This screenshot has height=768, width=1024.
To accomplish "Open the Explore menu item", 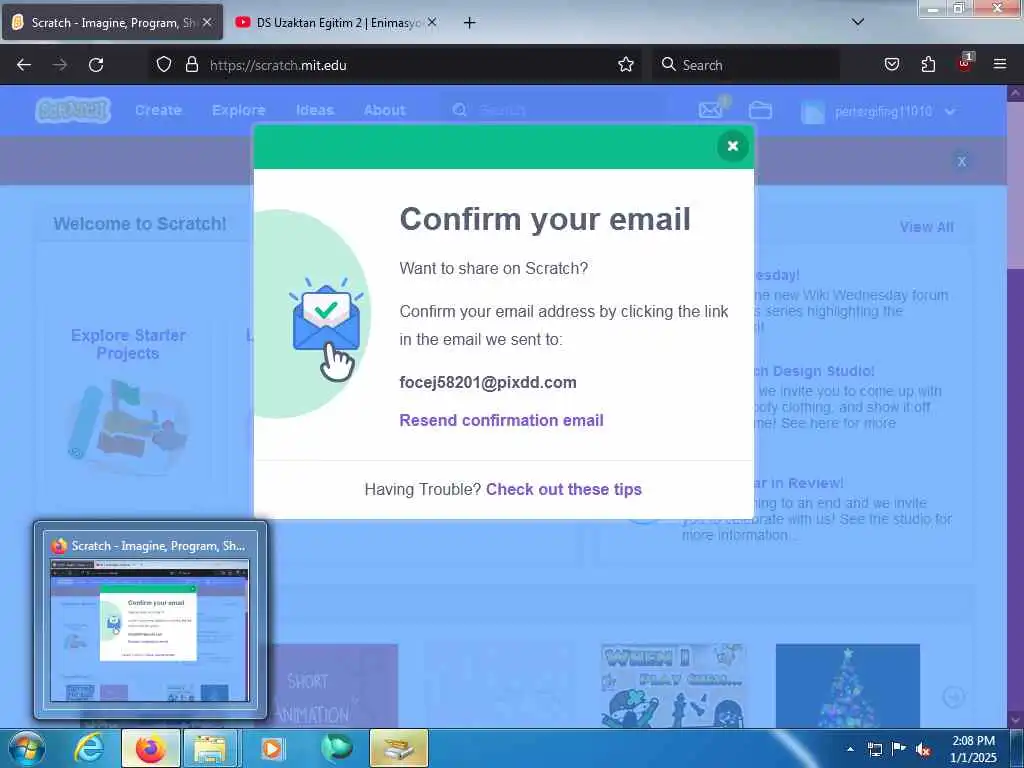I will (x=238, y=110).
